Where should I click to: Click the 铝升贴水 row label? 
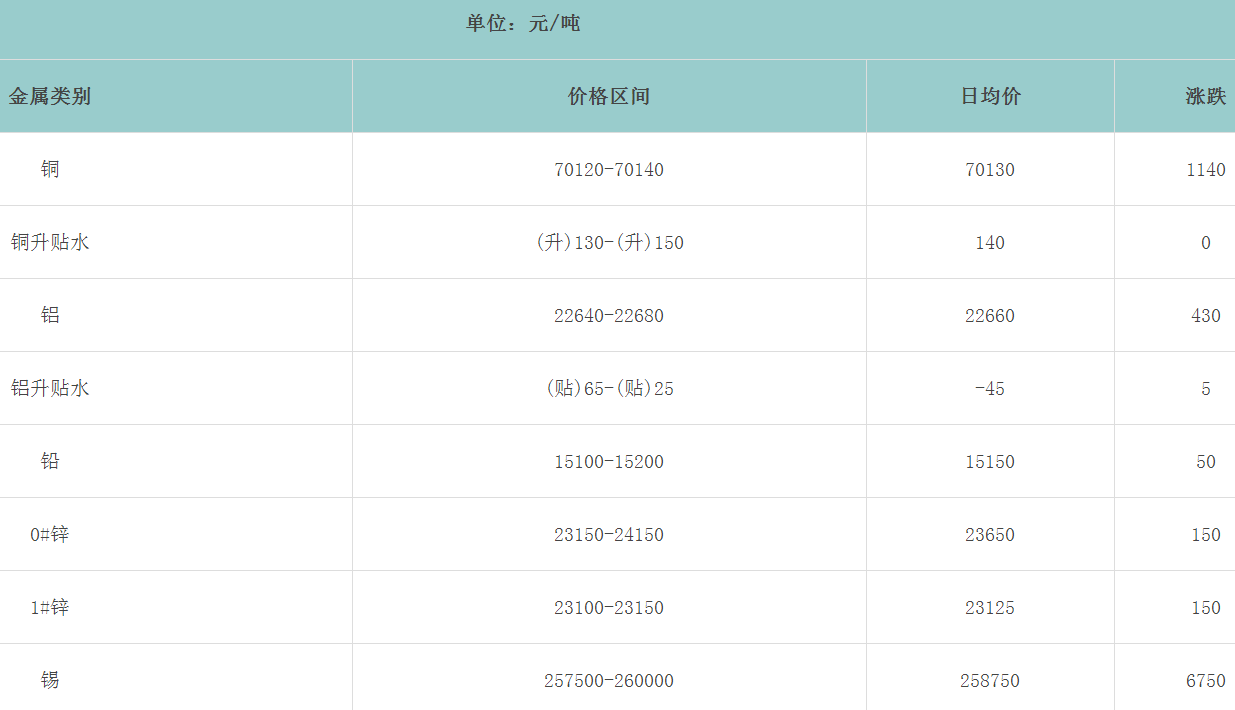coord(50,388)
